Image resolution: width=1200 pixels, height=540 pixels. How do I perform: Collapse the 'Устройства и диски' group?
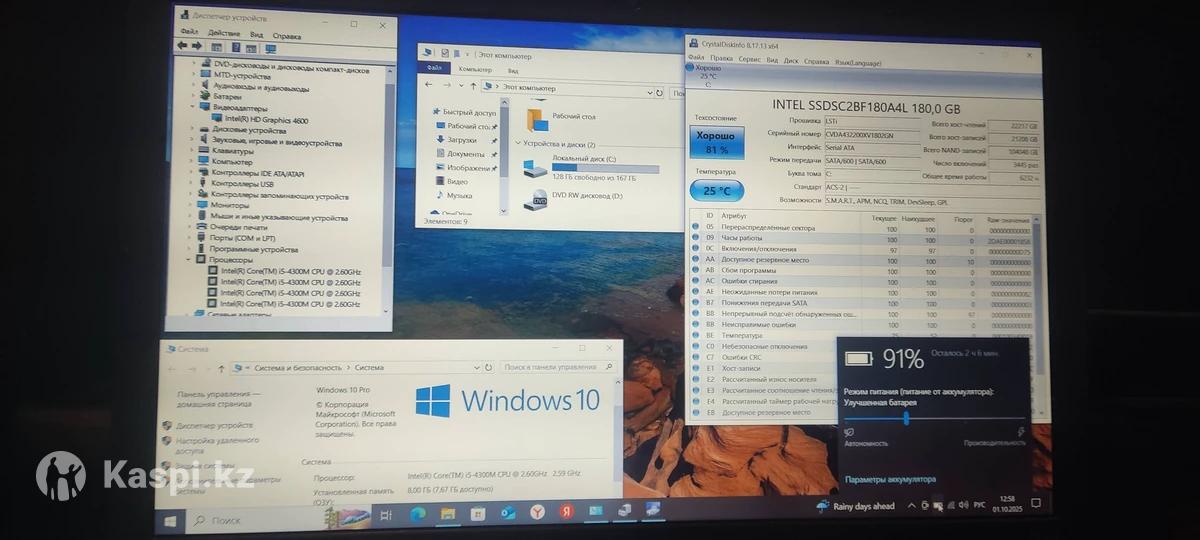point(517,144)
